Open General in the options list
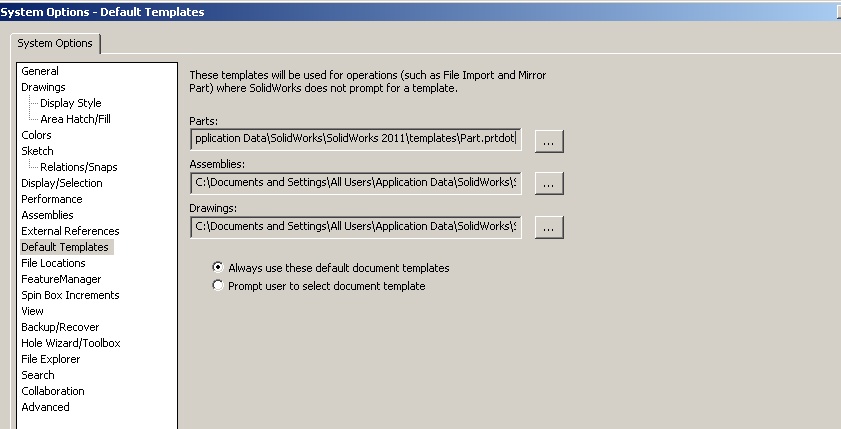The width and height of the screenshot is (841, 429). pos(40,71)
